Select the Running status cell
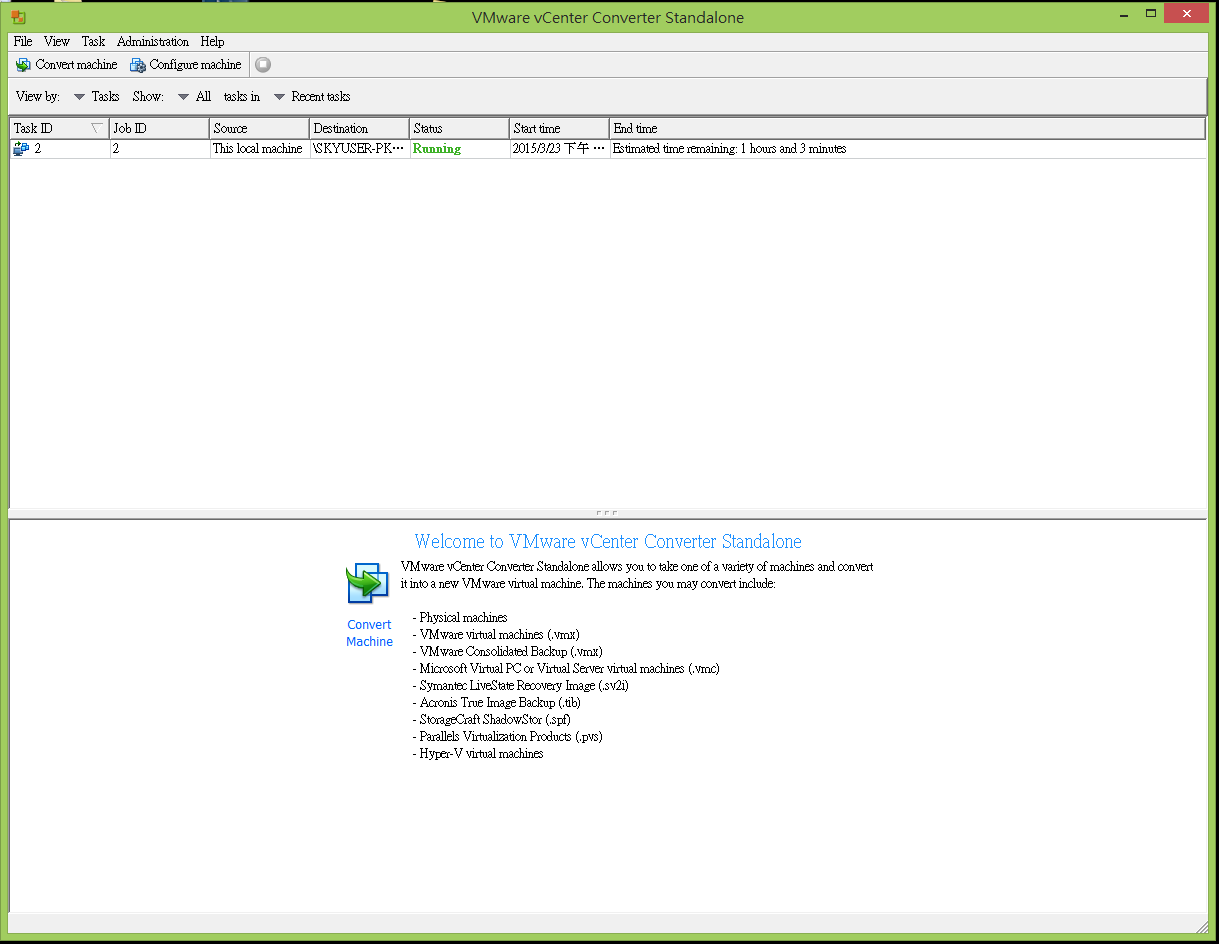Viewport: 1219px width, 944px height. [x=460, y=149]
